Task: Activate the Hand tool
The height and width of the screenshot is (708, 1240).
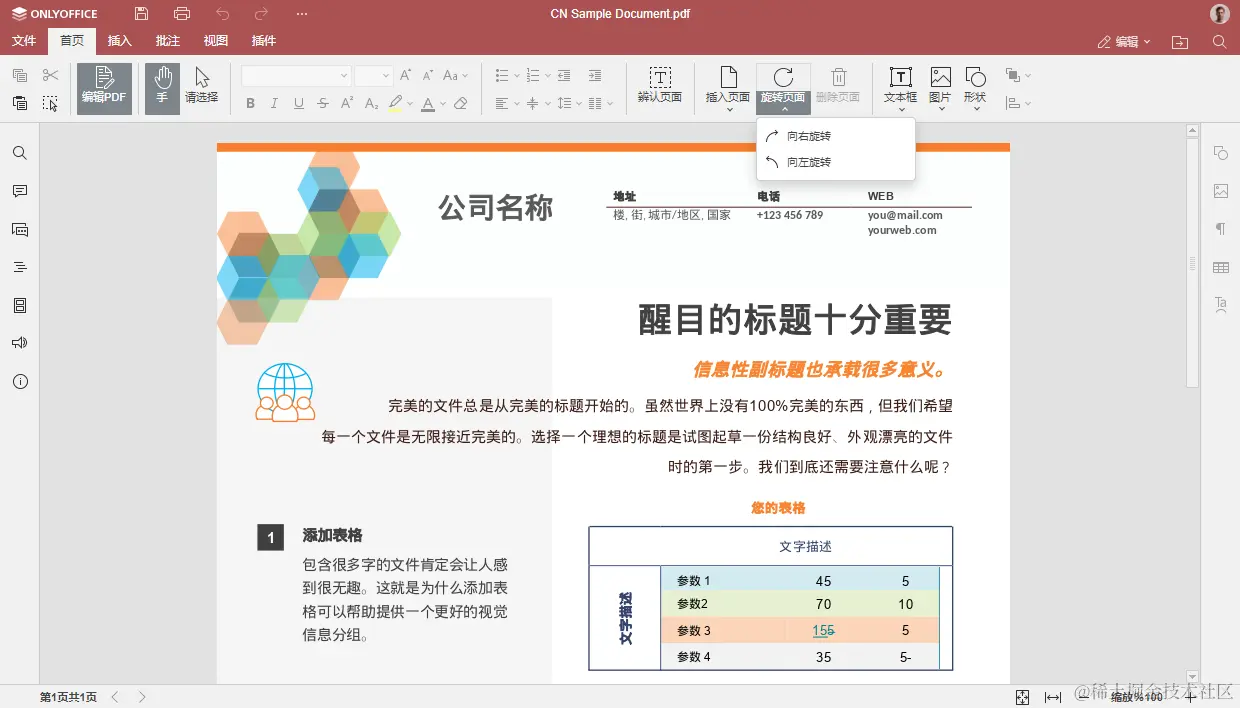Action: pyautogui.click(x=161, y=88)
